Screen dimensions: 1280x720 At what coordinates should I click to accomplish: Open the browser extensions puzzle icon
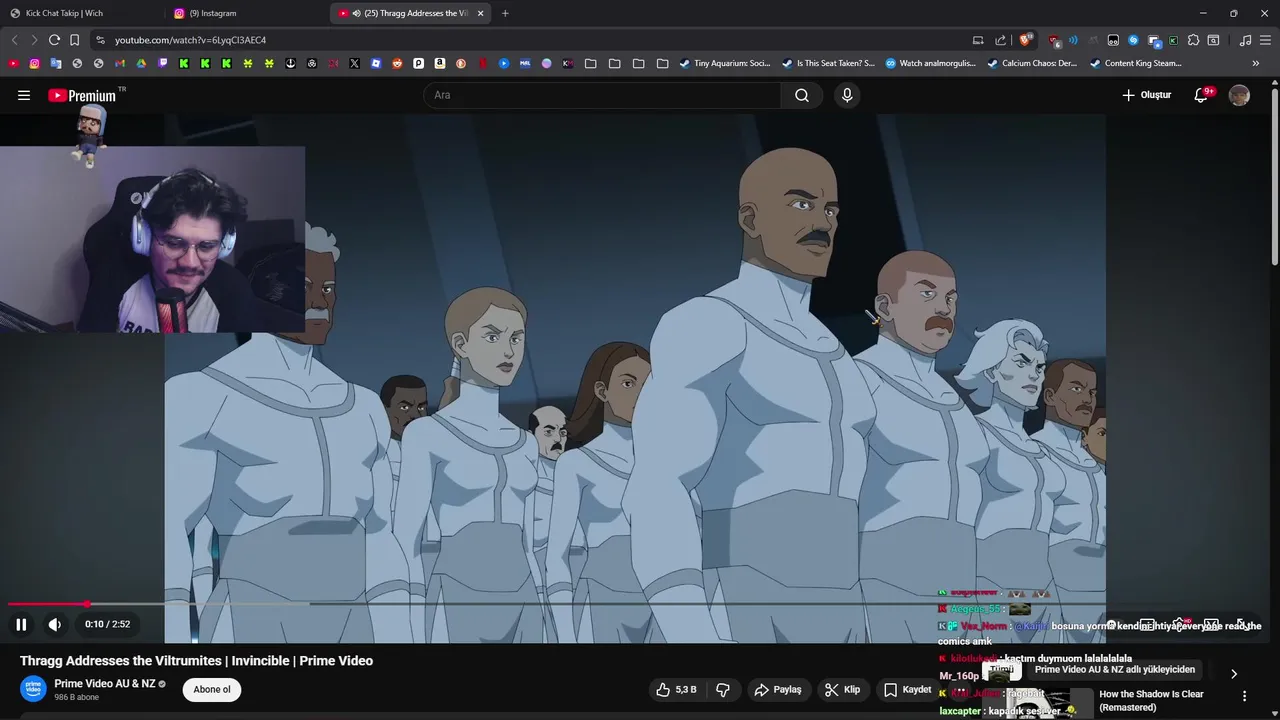click(x=1193, y=40)
